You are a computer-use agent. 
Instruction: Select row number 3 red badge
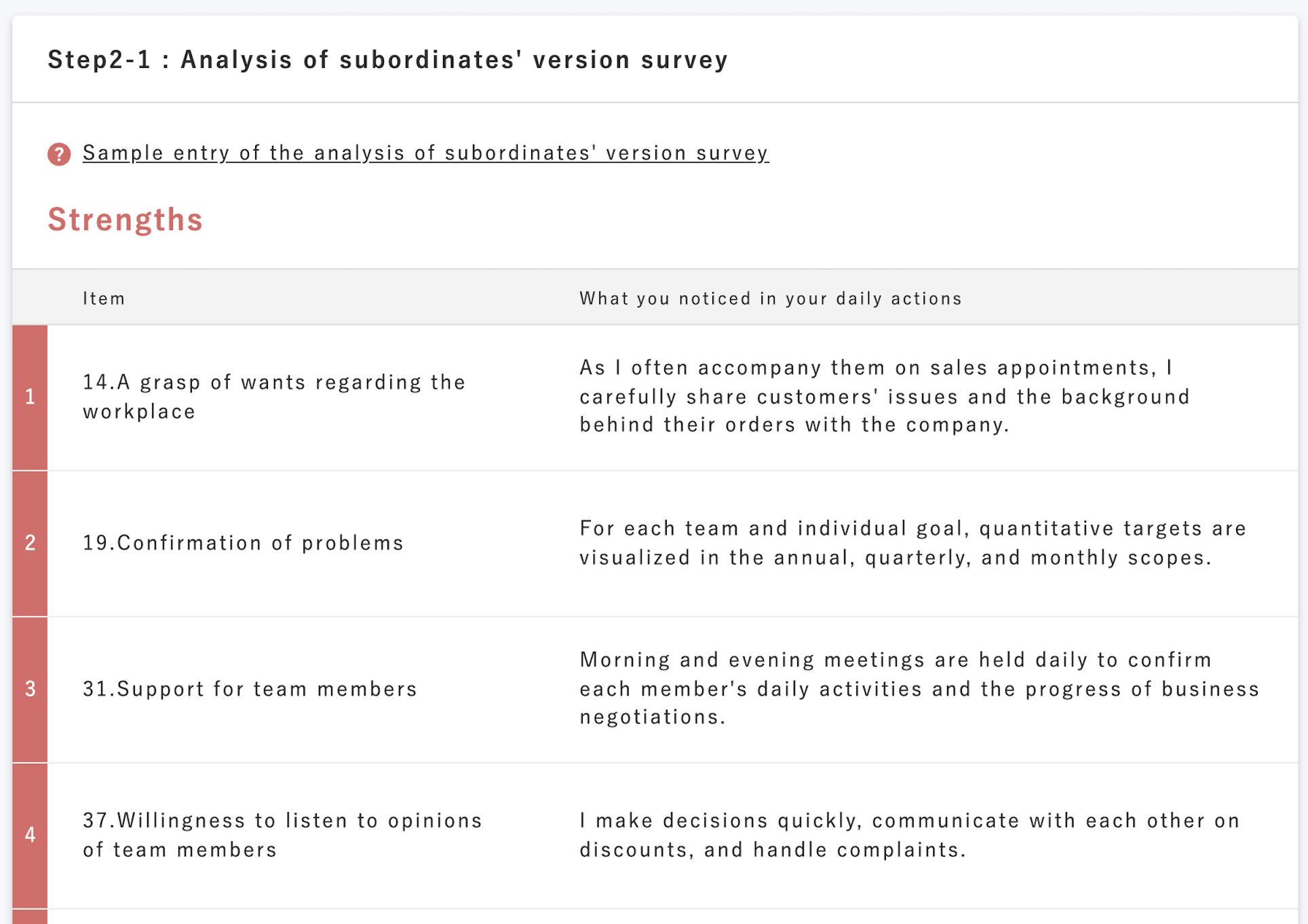tap(30, 689)
